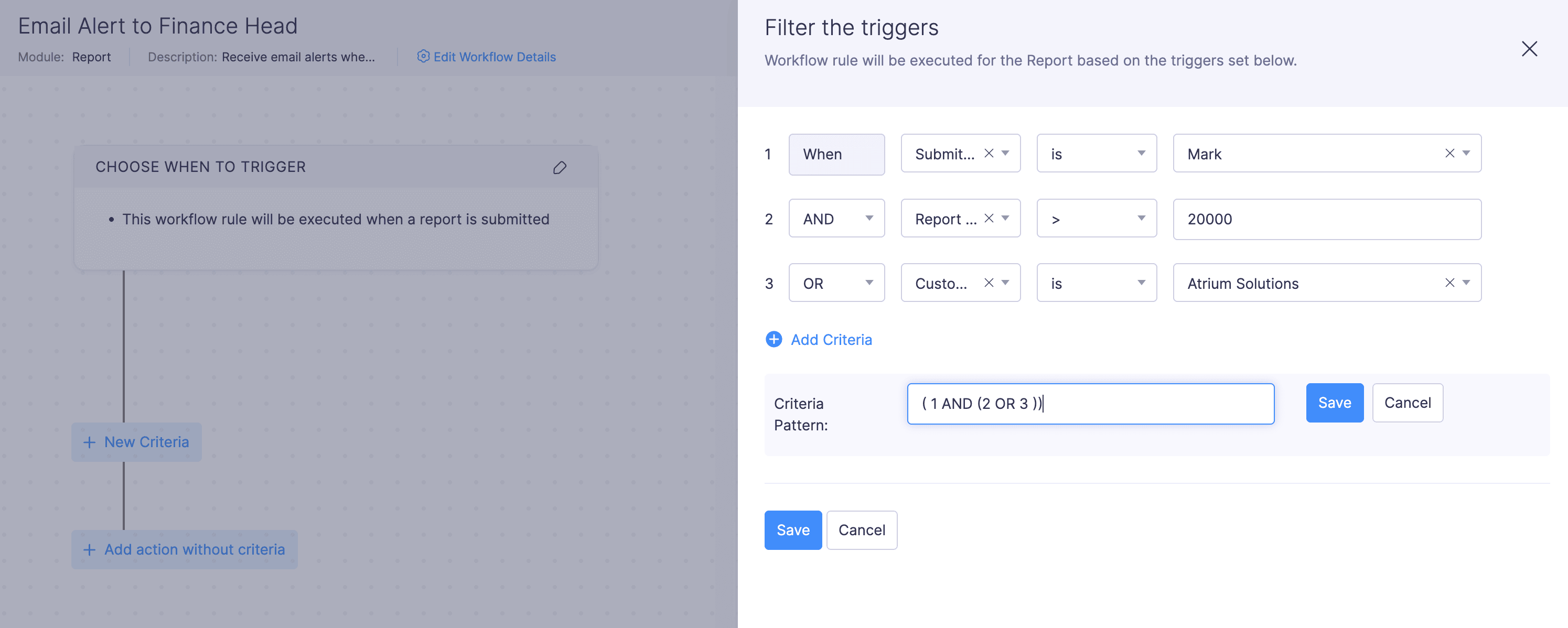Remove the Mark value selection
1568x628 pixels.
tap(1449, 154)
